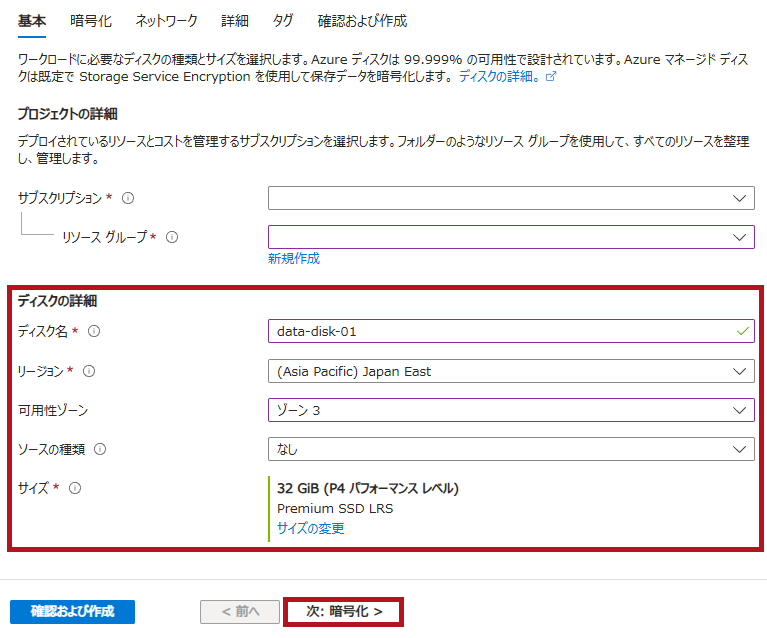Open the ネットワーク tab
The width and height of the screenshot is (767, 638).
pyautogui.click(x=166, y=21)
